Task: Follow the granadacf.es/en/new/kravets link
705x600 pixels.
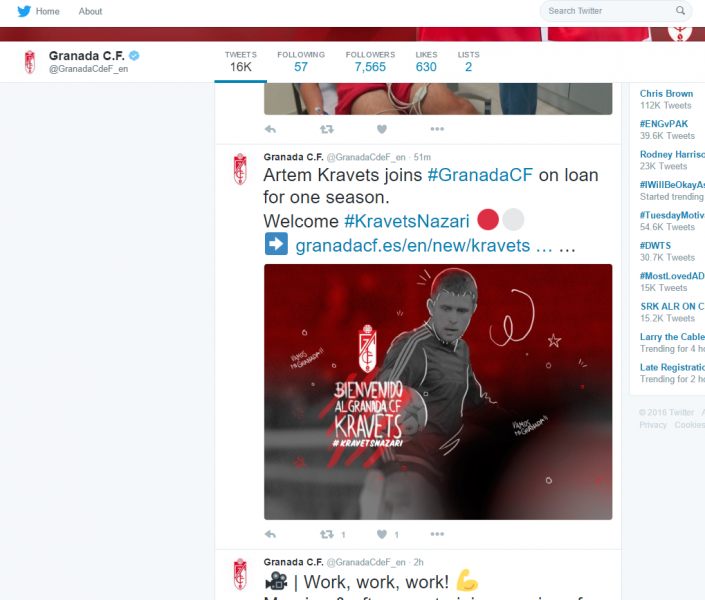Action: coord(412,244)
